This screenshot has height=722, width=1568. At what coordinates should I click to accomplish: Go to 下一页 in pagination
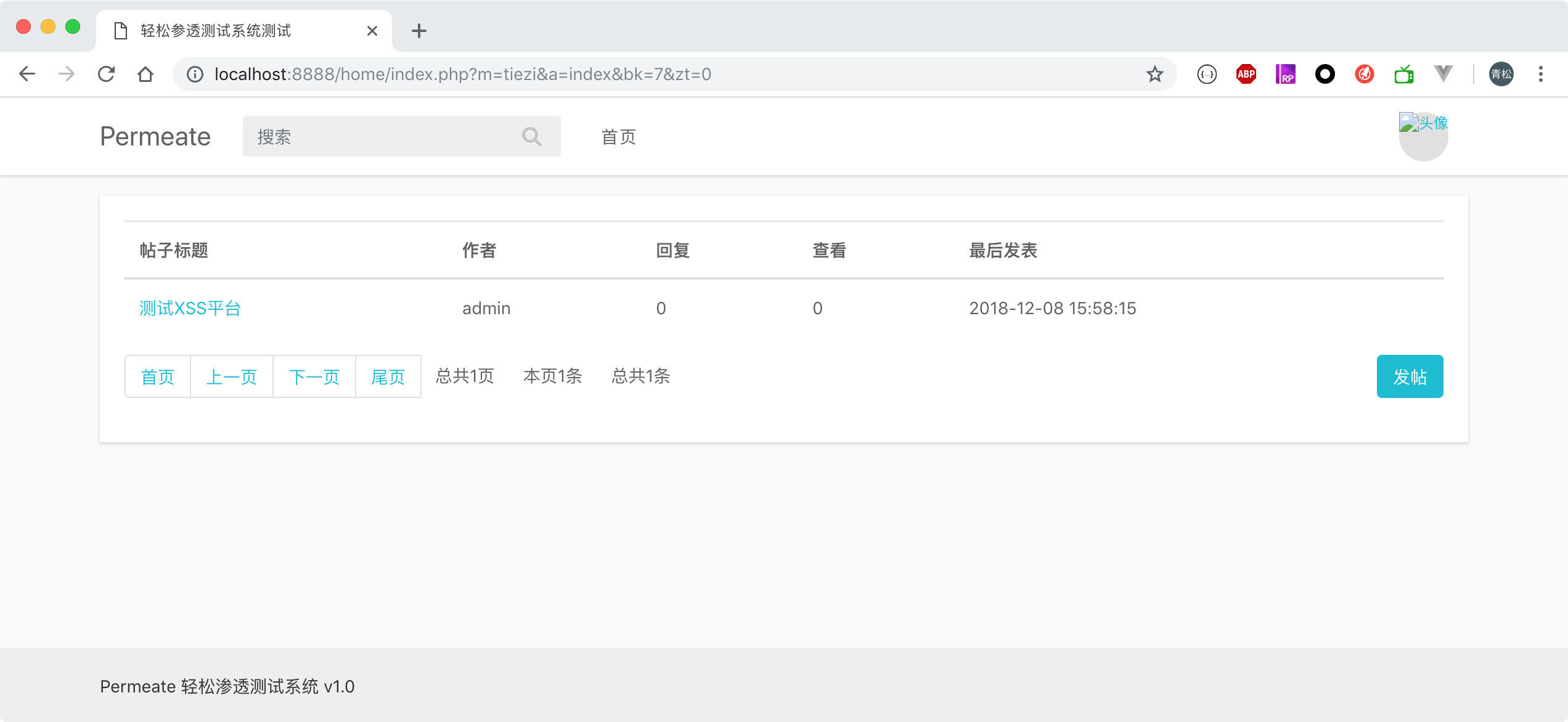click(x=314, y=376)
